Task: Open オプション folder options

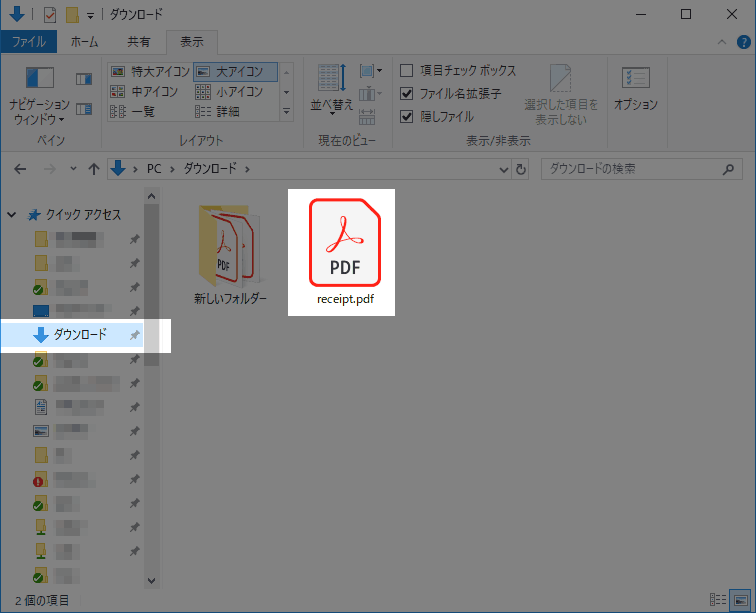Action: [x=635, y=88]
